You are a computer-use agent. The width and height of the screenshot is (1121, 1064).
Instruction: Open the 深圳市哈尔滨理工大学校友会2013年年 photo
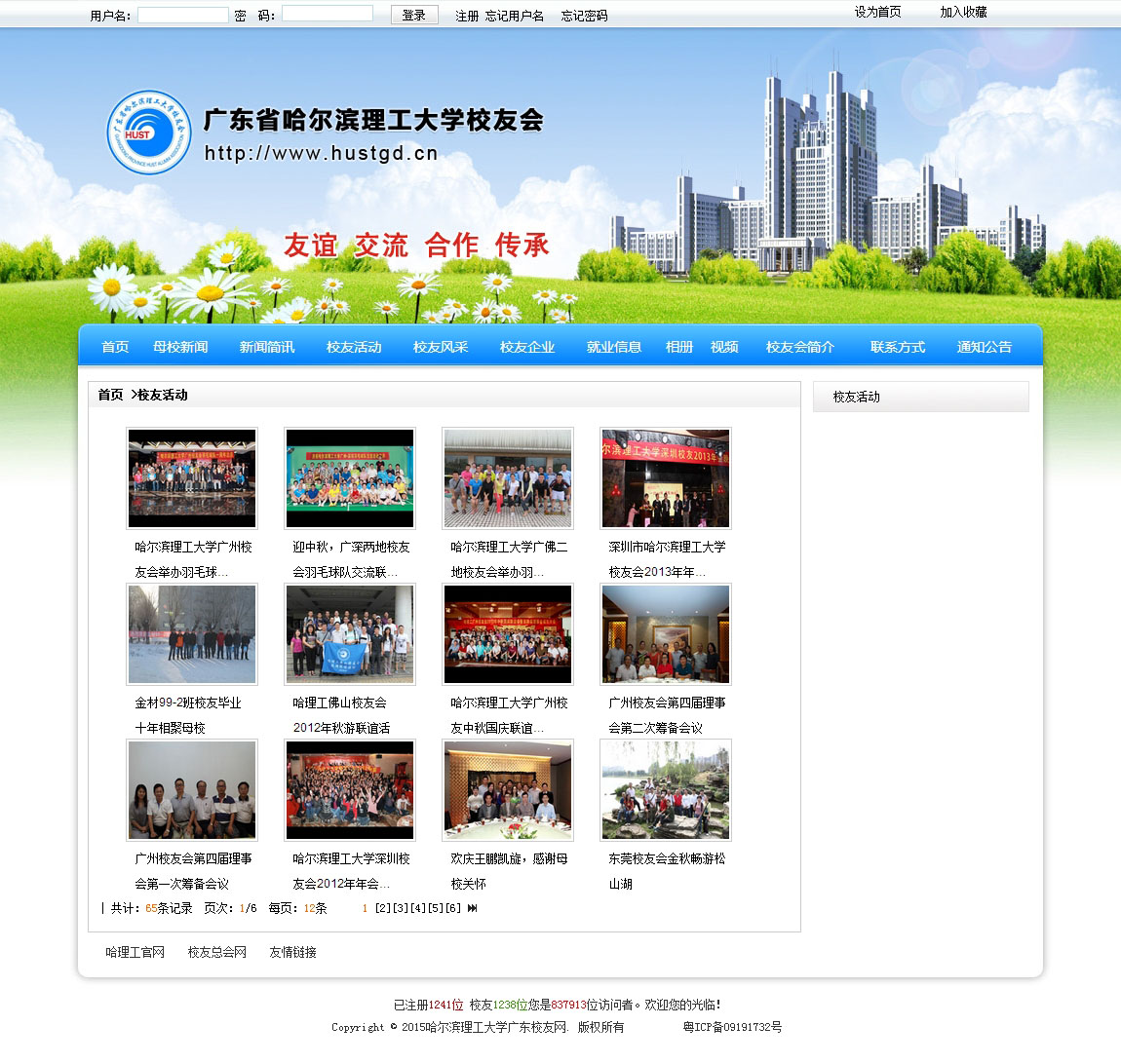pyautogui.click(x=666, y=478)
